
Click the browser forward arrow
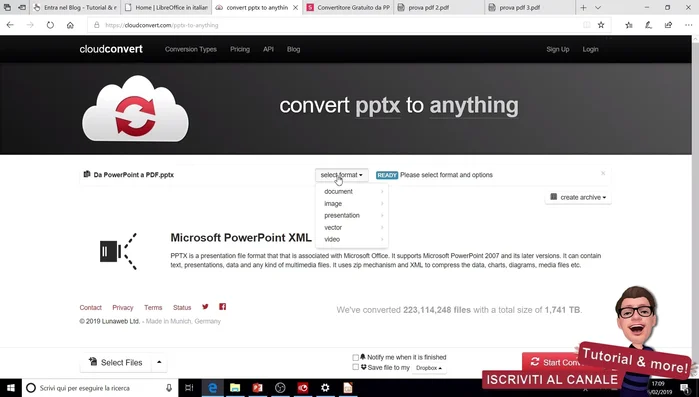[30, 25]
